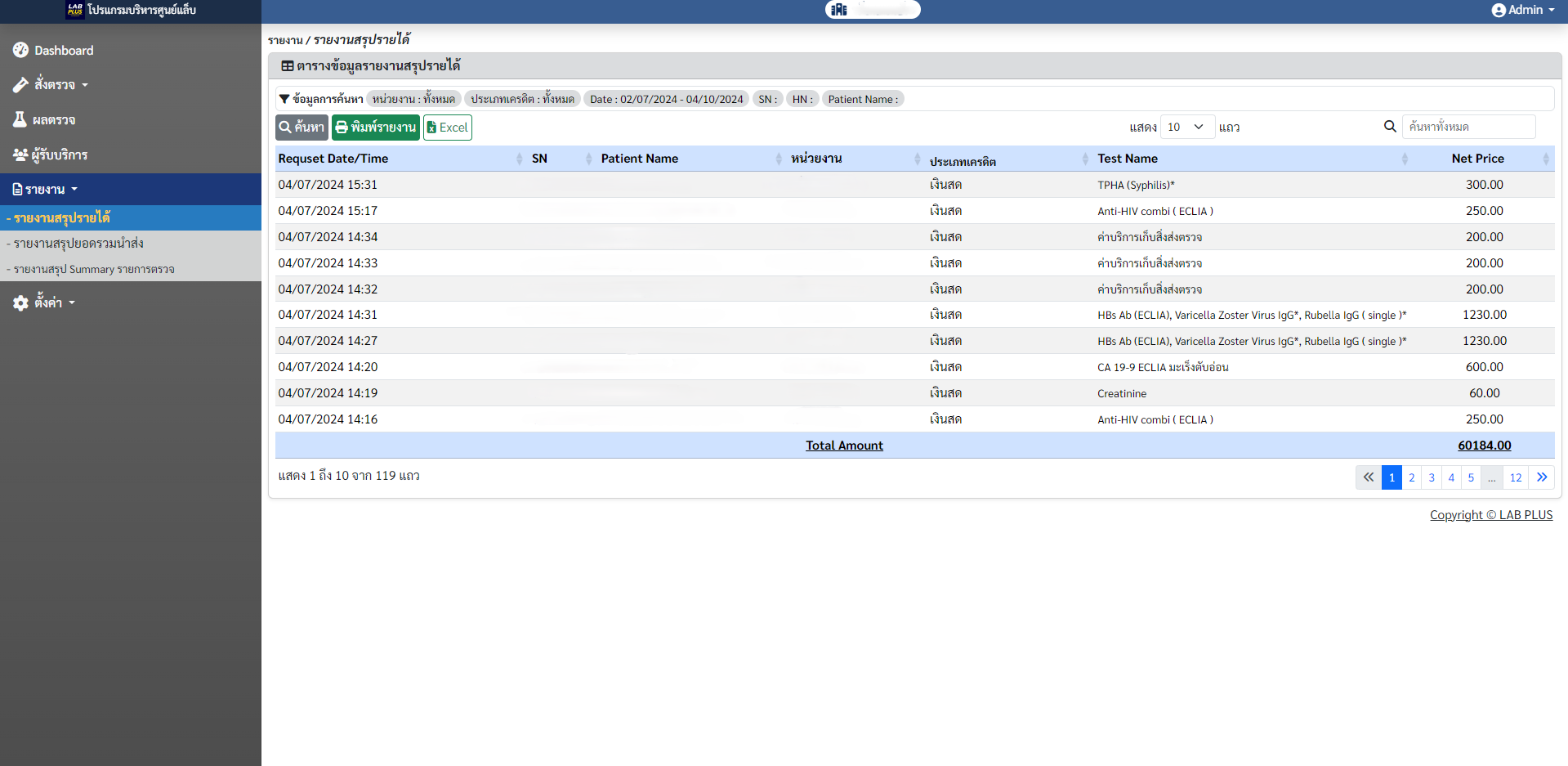Open รายงานสรุป Summary รายการตรวจ report
This screenshot has height=766, width=1568.
[94, 269]
